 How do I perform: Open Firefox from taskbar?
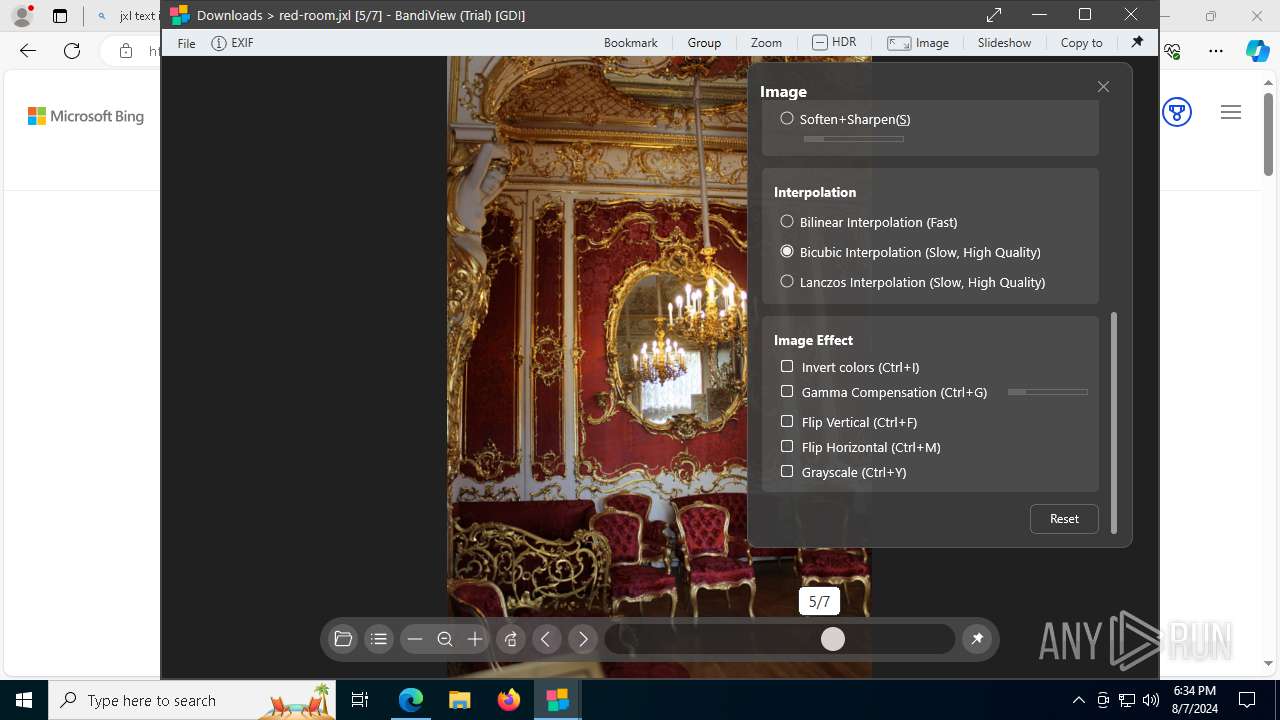[x=509, y=700]
